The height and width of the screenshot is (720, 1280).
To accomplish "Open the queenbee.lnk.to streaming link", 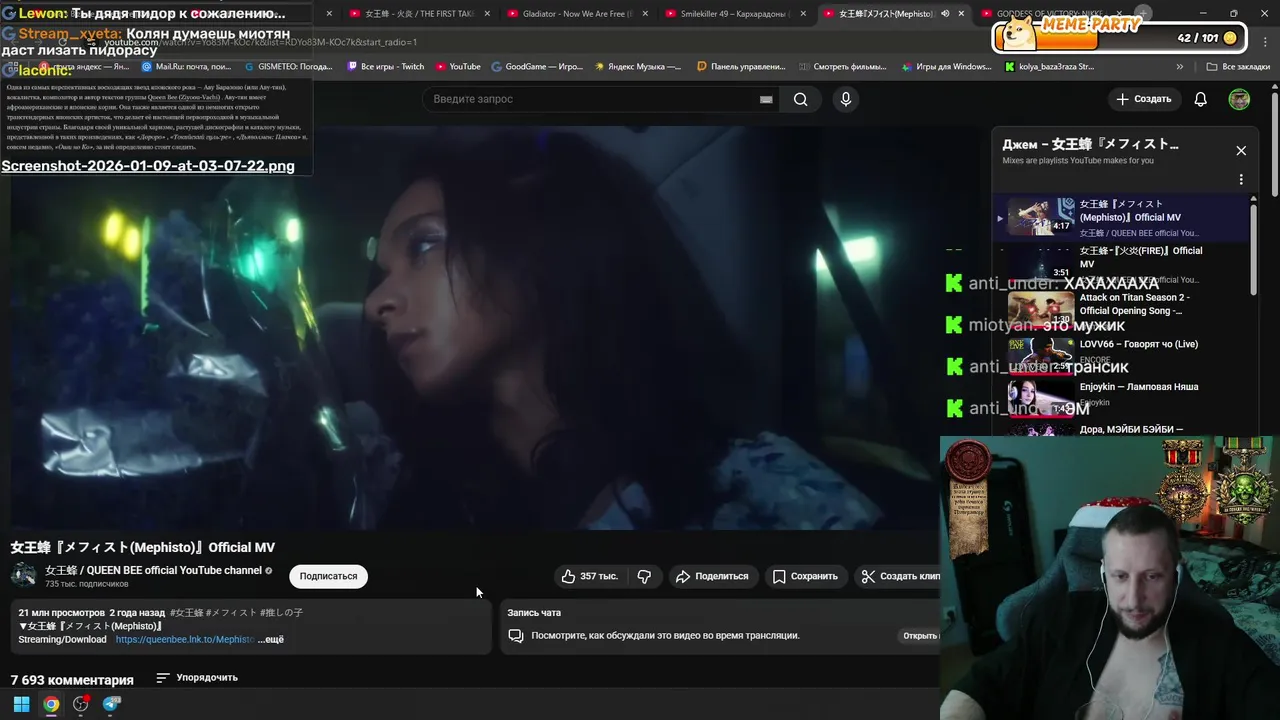I will click(185, 639).
